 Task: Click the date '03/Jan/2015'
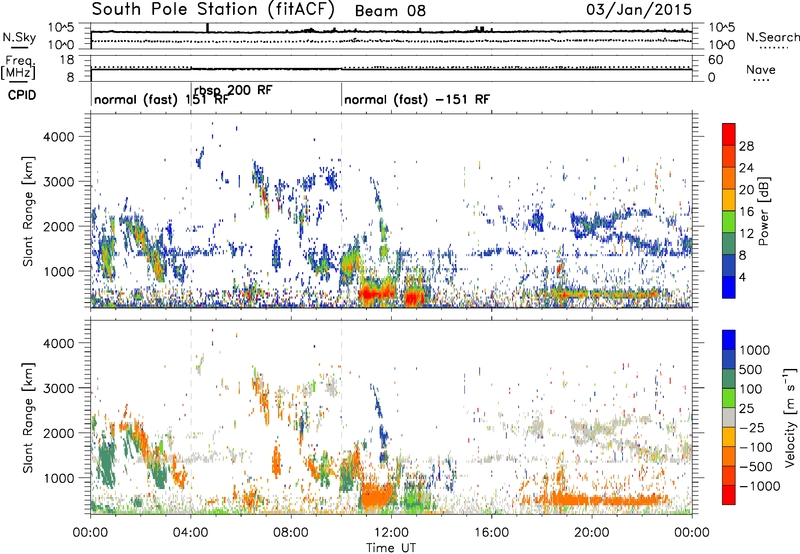pos(639,10)
